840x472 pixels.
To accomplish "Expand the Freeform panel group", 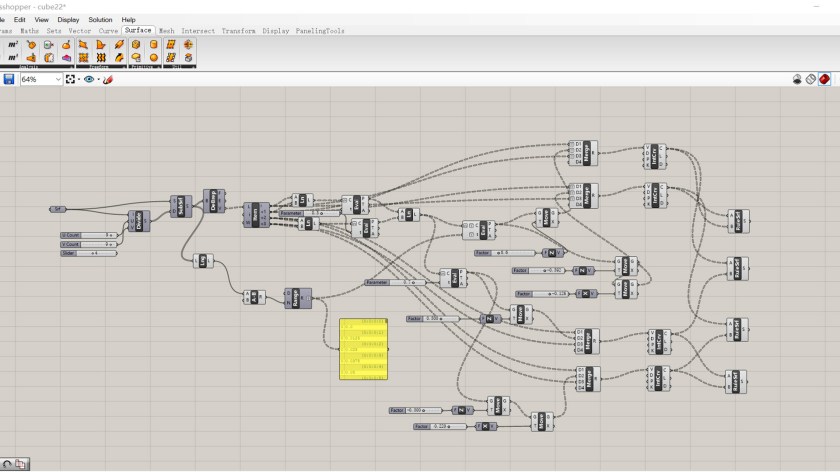I will coord(98,67).
